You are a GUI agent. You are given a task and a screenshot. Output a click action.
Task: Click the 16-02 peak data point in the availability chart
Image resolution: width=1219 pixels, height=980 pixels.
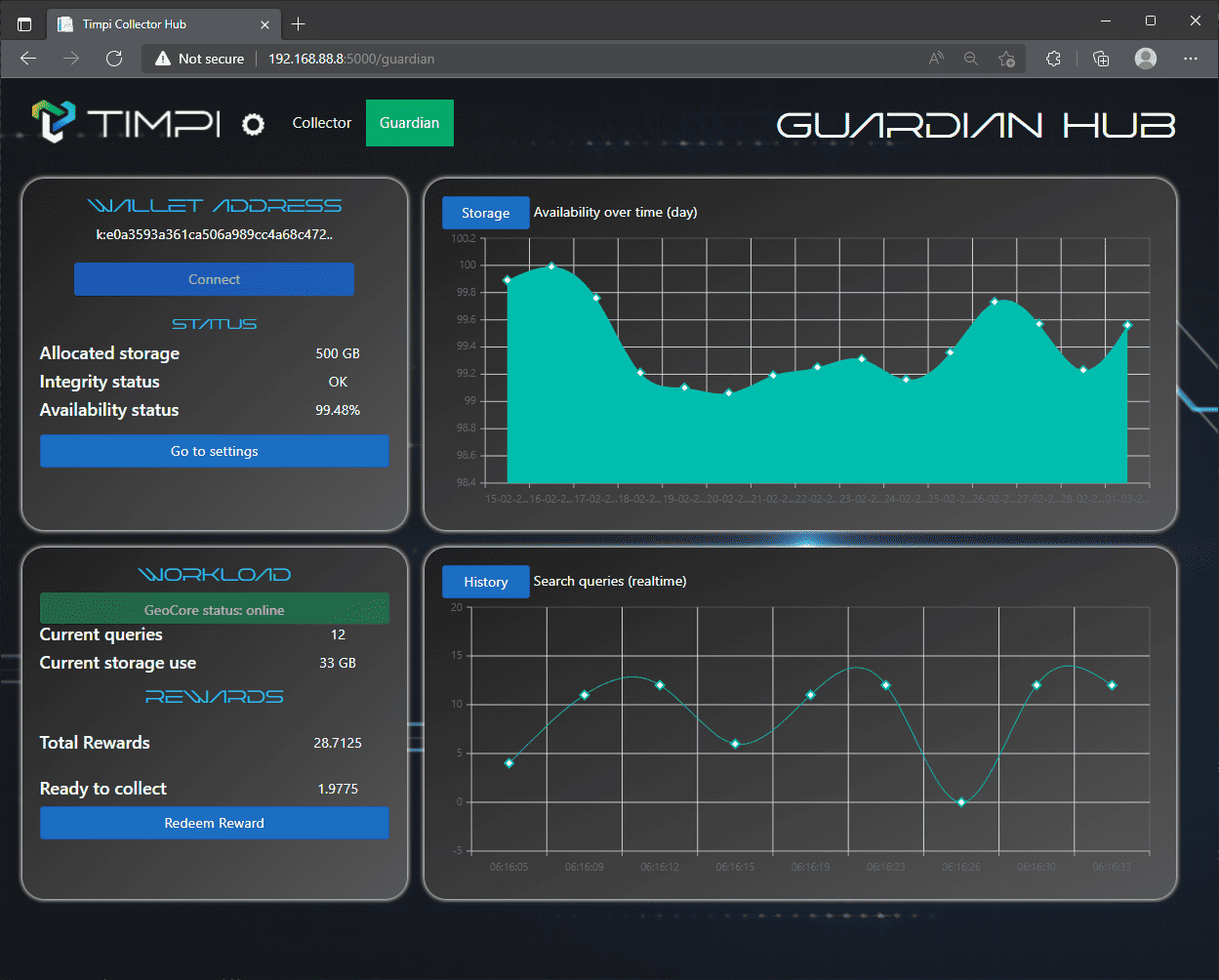pyautogui.click(x=551, y=265)
